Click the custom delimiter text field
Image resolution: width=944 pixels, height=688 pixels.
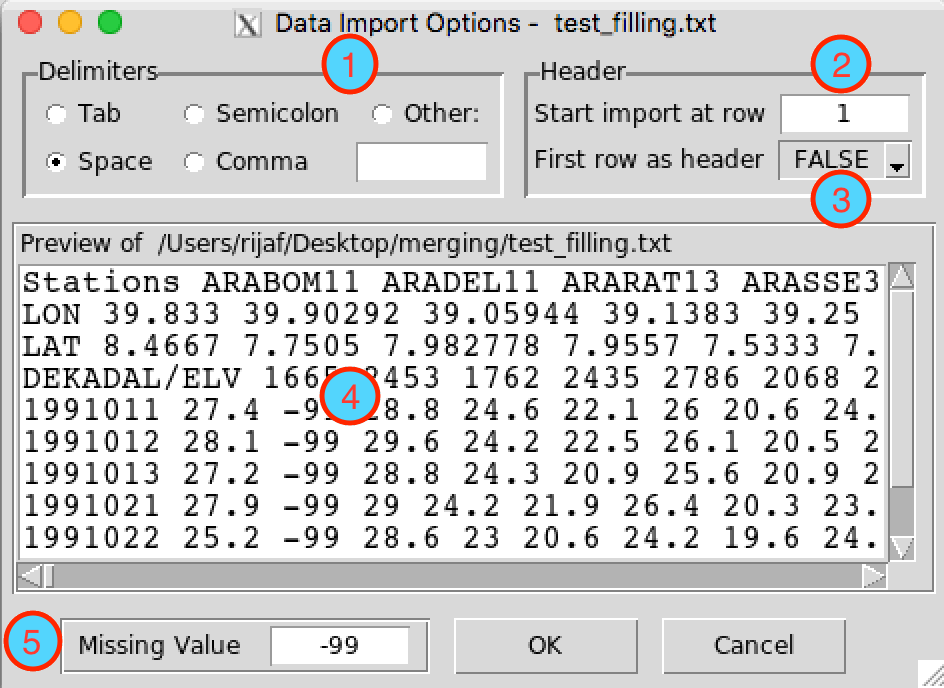421,161
